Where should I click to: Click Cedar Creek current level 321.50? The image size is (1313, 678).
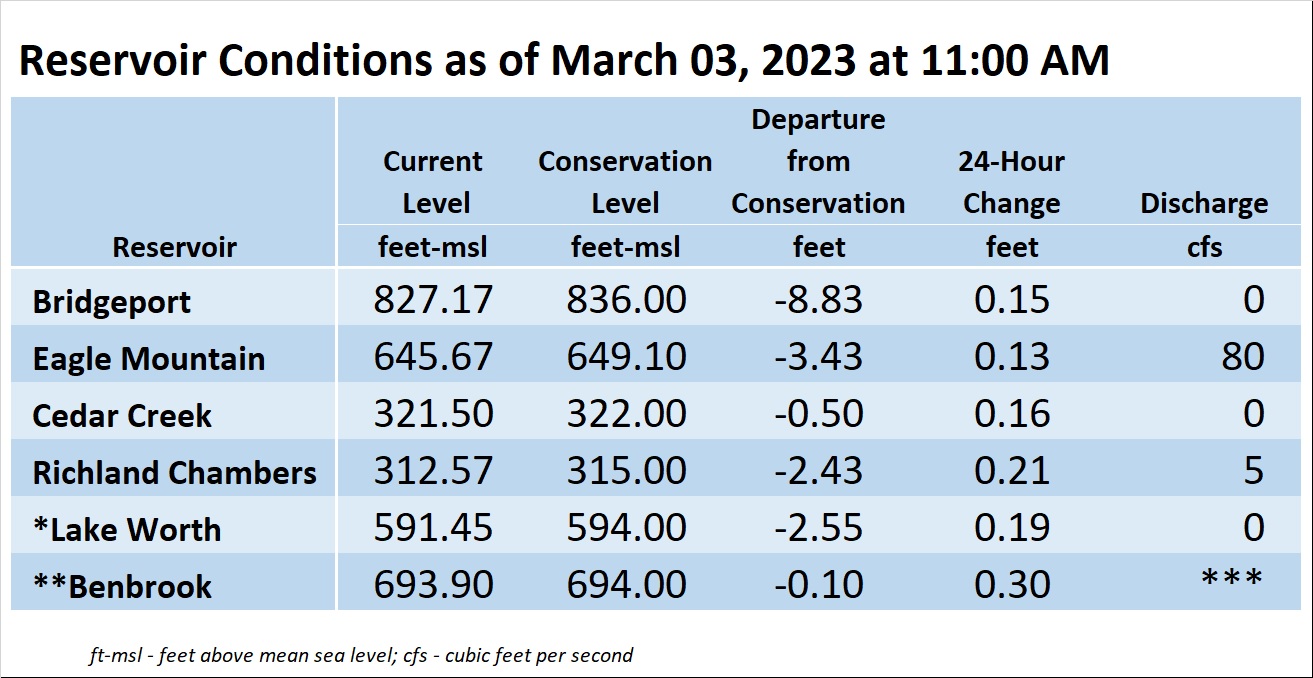(434, 415)
